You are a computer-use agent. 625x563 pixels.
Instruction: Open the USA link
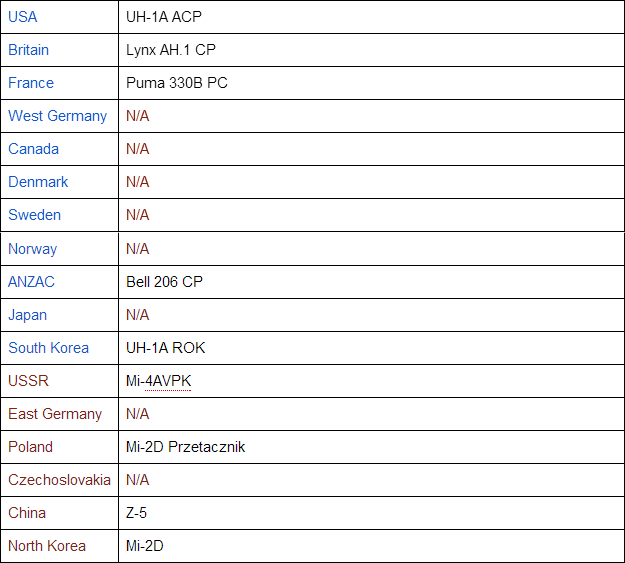(x=23, y=17)
